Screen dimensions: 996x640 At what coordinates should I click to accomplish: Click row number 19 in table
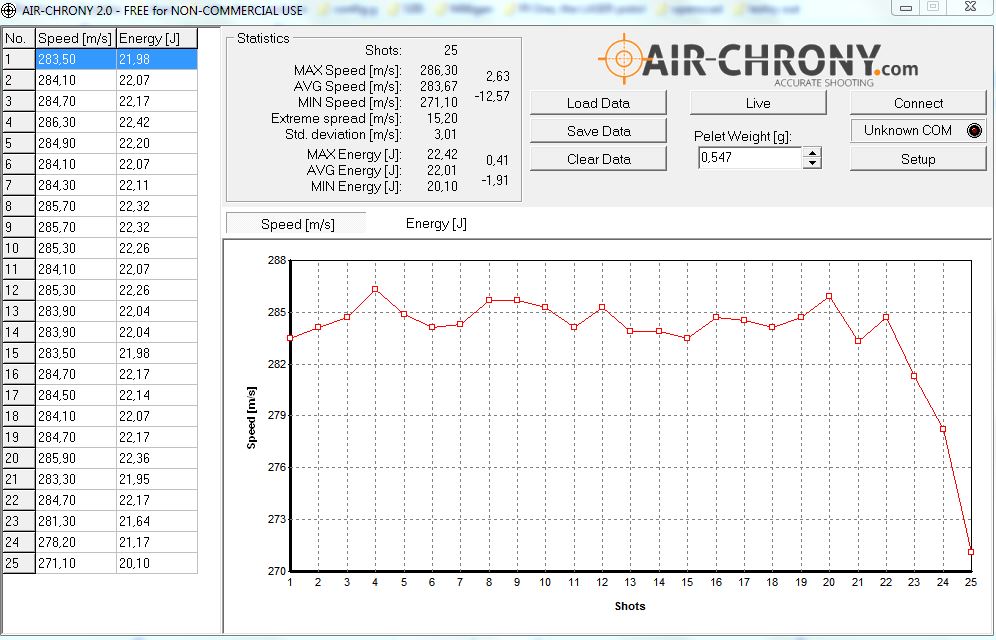(x=19, y=437)
